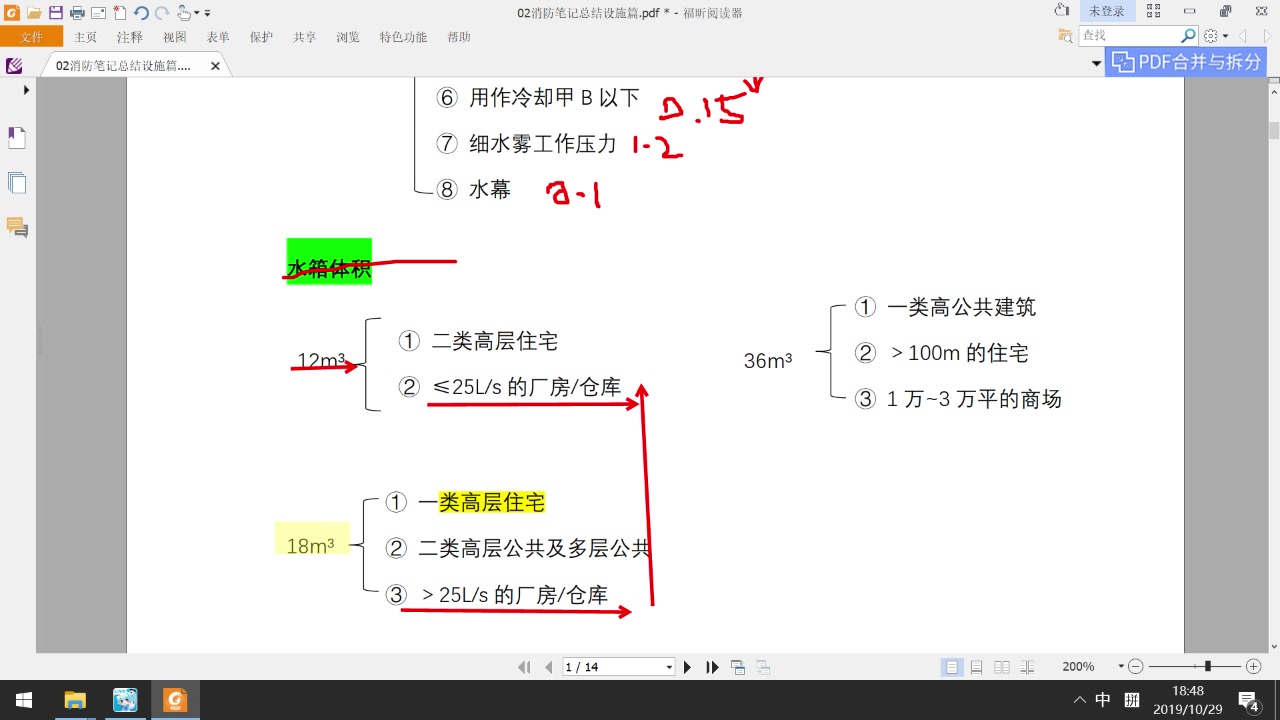Email the document via envelope icon

point(98,13)
